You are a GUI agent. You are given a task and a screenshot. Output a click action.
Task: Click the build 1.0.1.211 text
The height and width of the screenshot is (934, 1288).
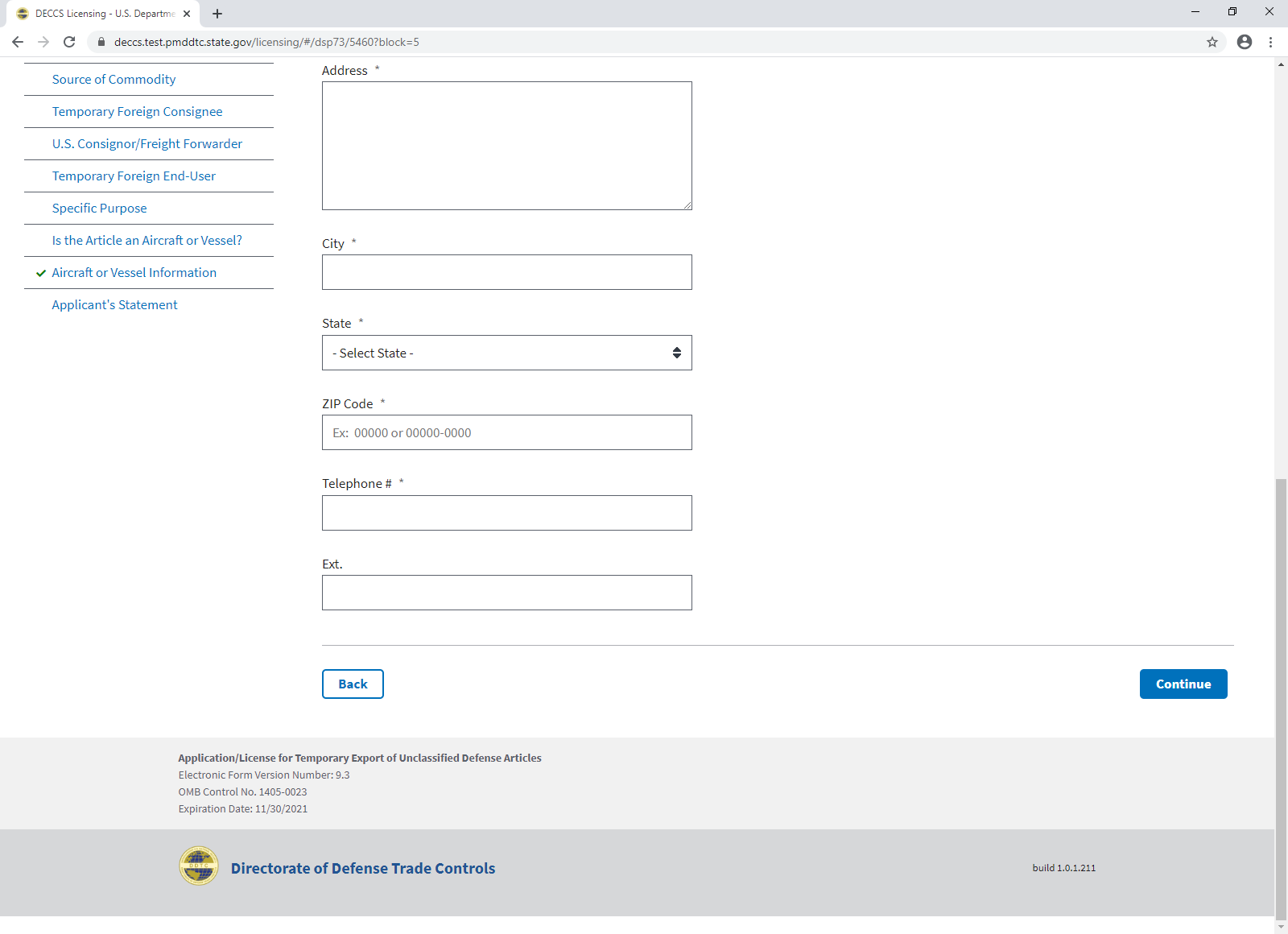[1064, 868]
